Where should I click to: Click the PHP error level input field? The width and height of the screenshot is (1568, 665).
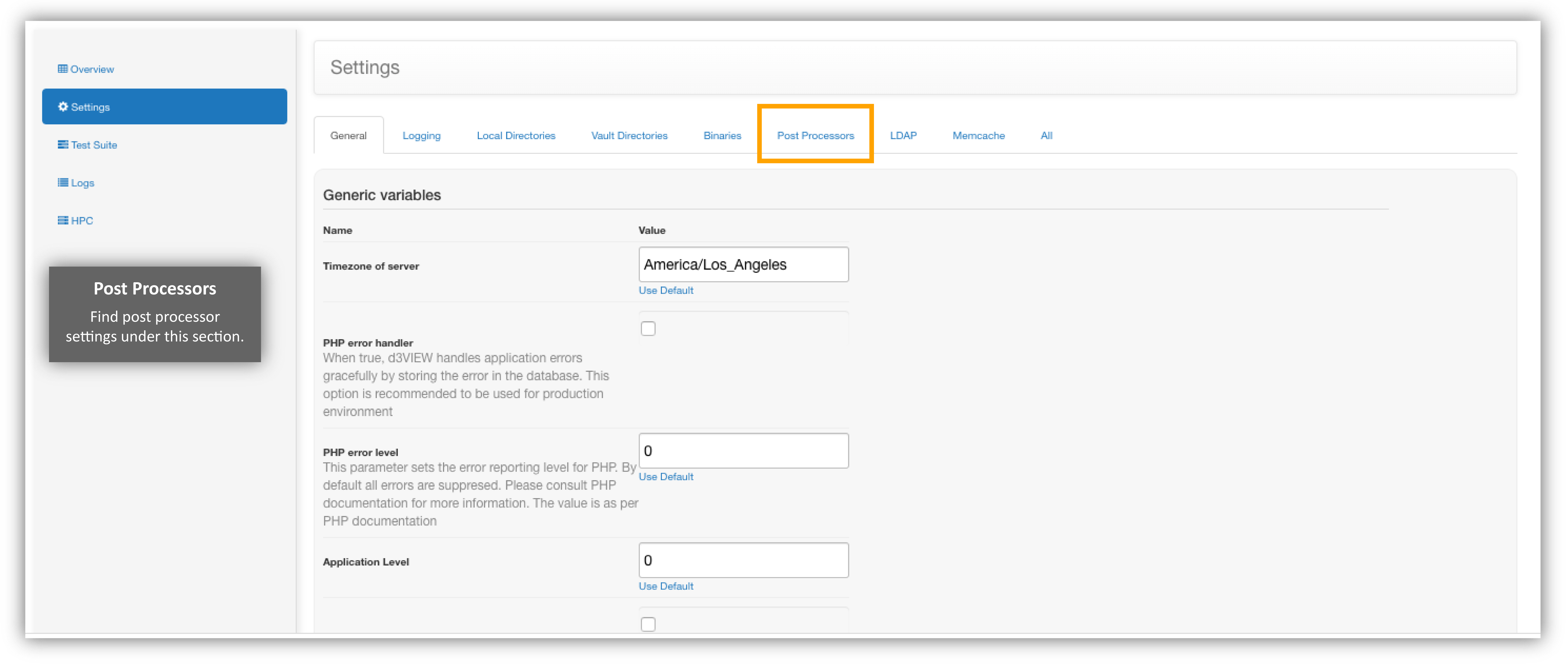pos(743,451)
